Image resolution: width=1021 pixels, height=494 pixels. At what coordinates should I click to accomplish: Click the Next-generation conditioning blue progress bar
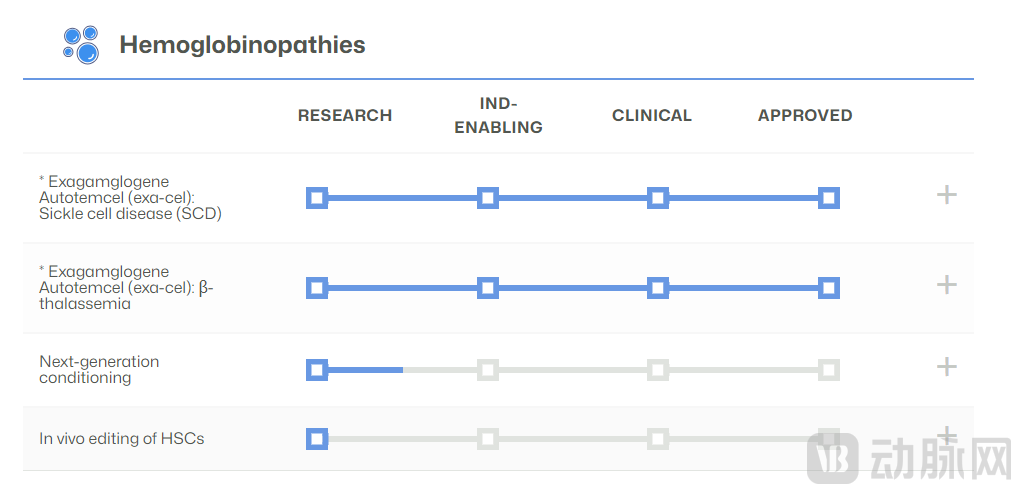coord(365,370)
